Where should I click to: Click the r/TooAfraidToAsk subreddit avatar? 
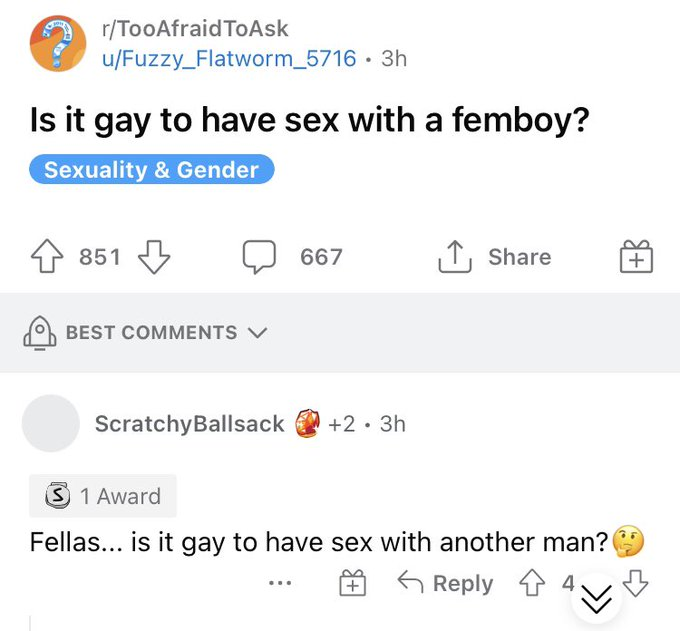(58, 43)
